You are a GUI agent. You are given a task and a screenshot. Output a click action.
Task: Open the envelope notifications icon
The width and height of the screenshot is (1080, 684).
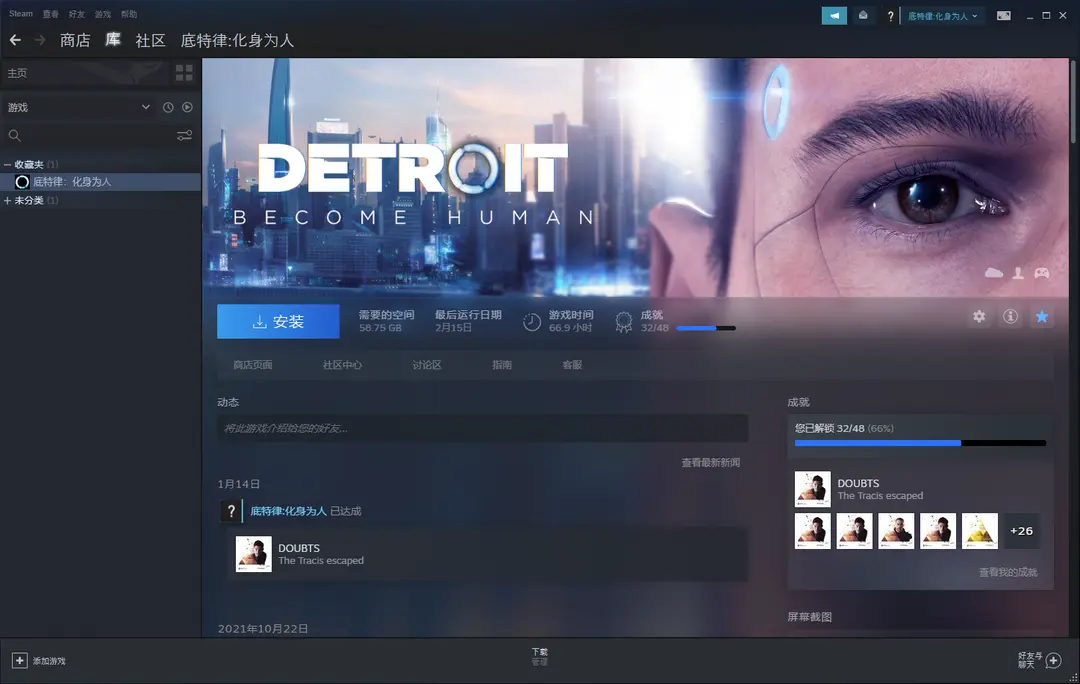[863, 16]
